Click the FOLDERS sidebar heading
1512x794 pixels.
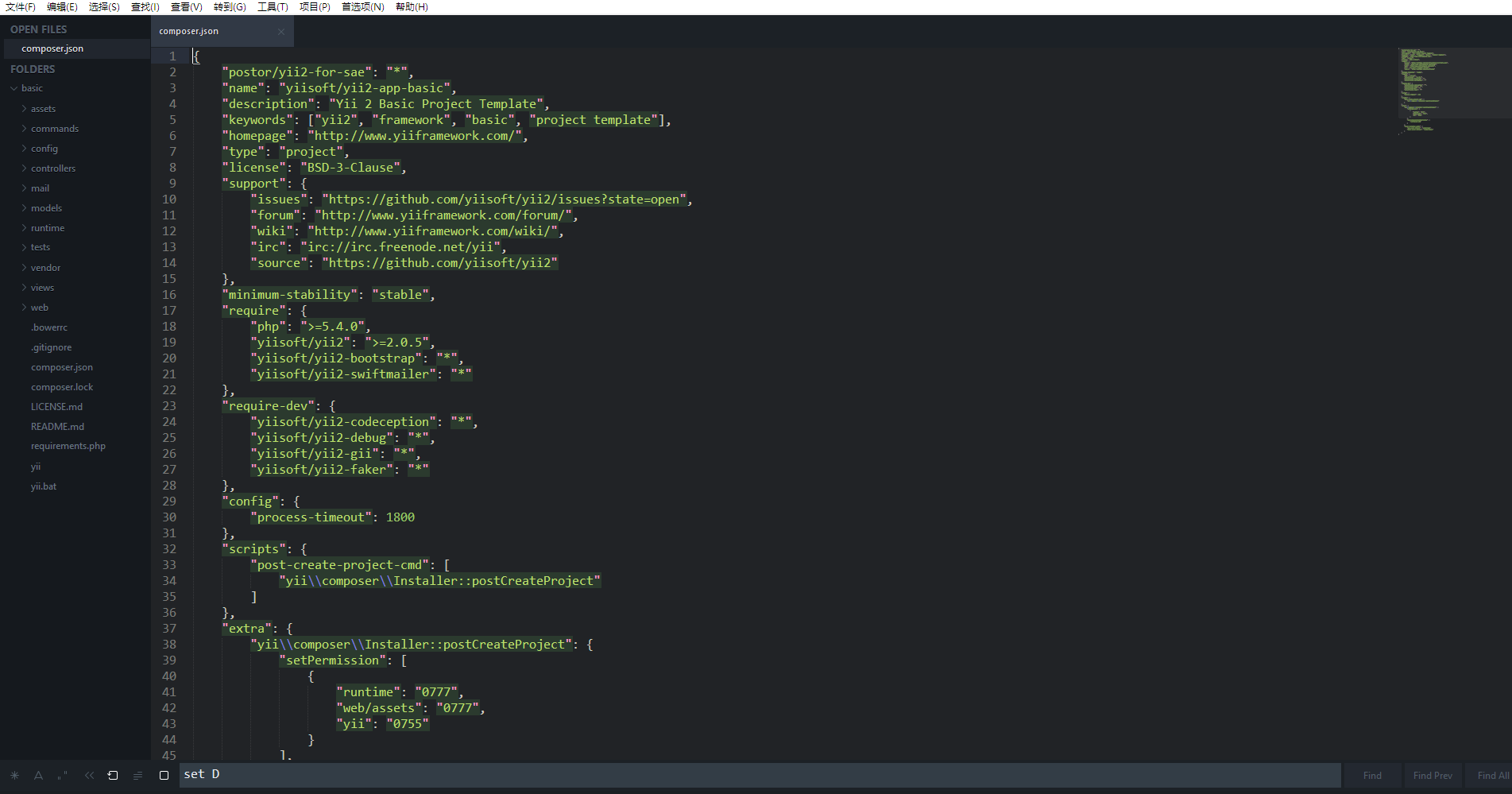coord(33,69)
